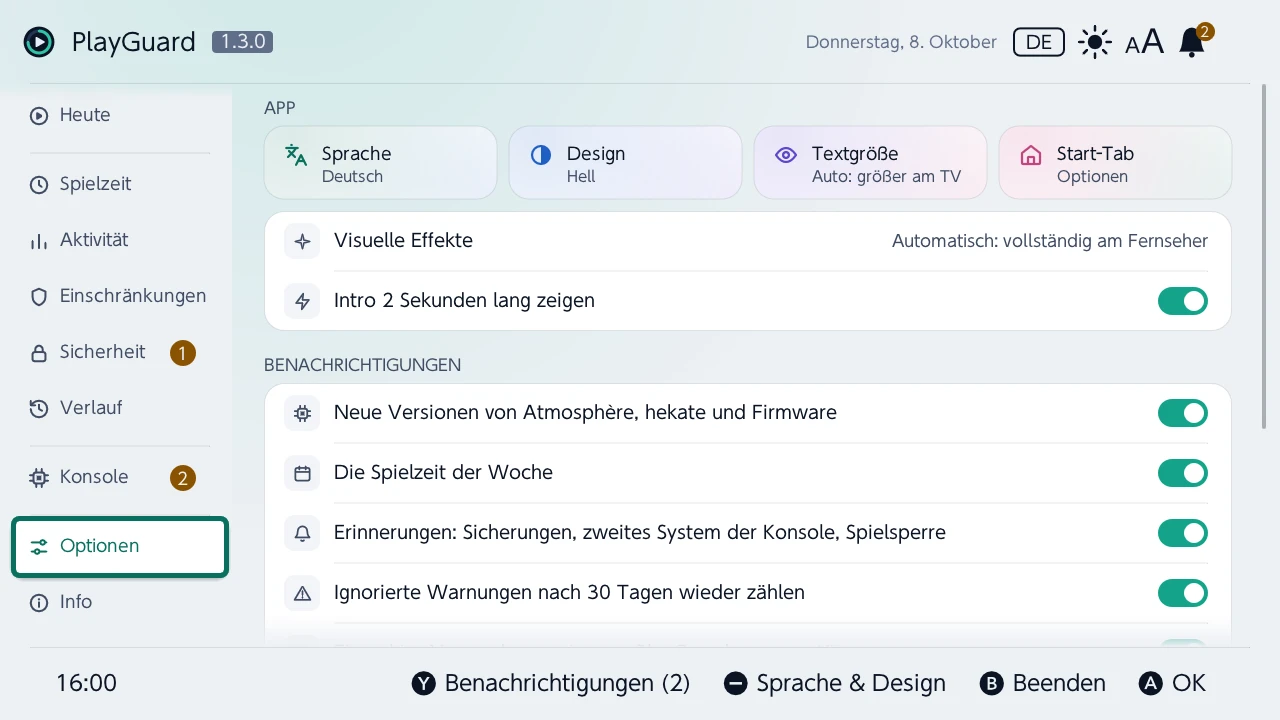Open the Sicherheit tab
1280x720 pixels.
120,352
